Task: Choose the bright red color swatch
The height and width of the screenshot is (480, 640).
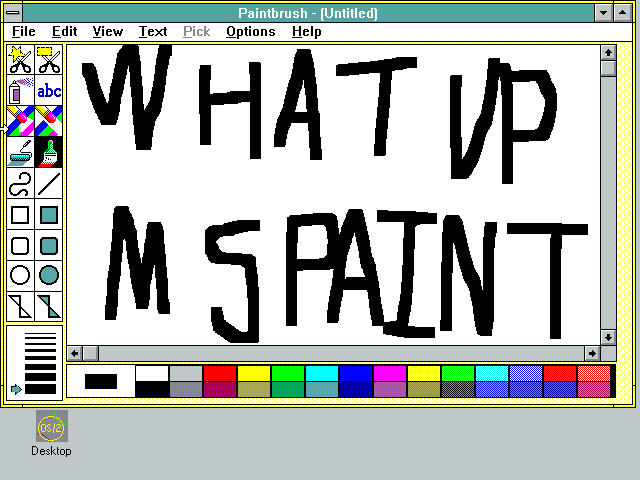Action: (x=220, y=373)
